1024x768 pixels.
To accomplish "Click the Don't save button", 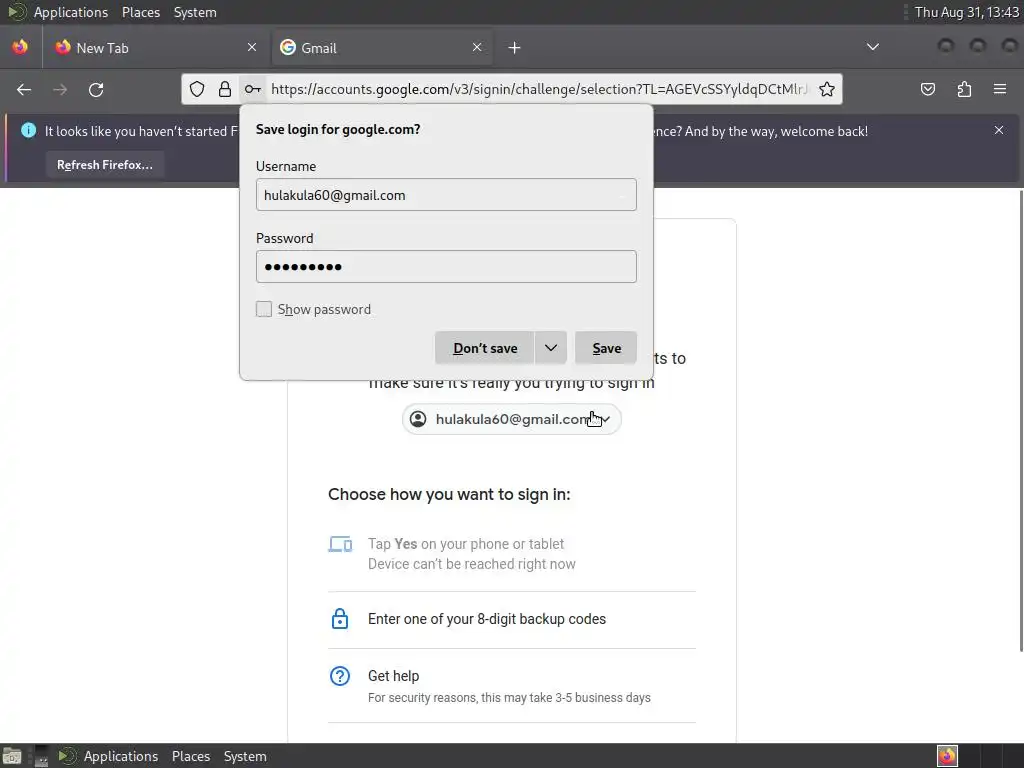I will pyautogui.click(x=485, y=348).
